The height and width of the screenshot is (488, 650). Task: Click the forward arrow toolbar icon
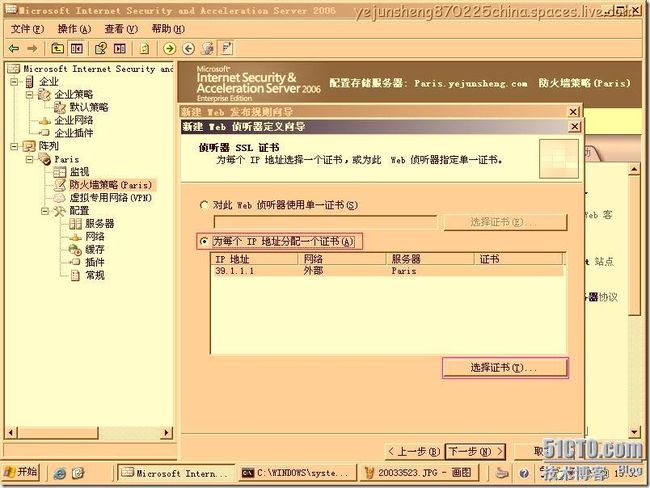pyautogui.click(x=32, y=49)
